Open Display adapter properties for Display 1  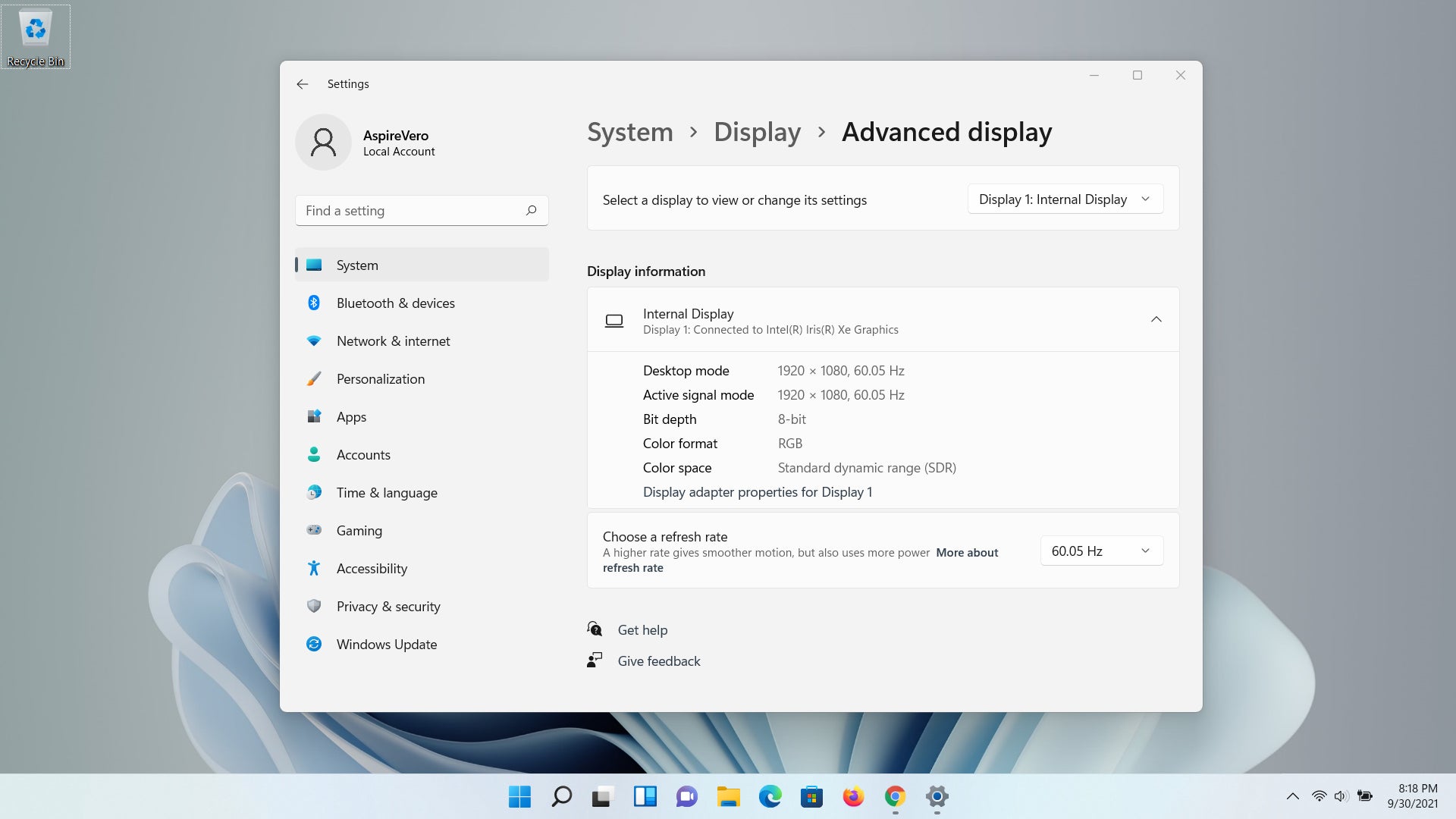pyautogui.click(x=758, y=492)
